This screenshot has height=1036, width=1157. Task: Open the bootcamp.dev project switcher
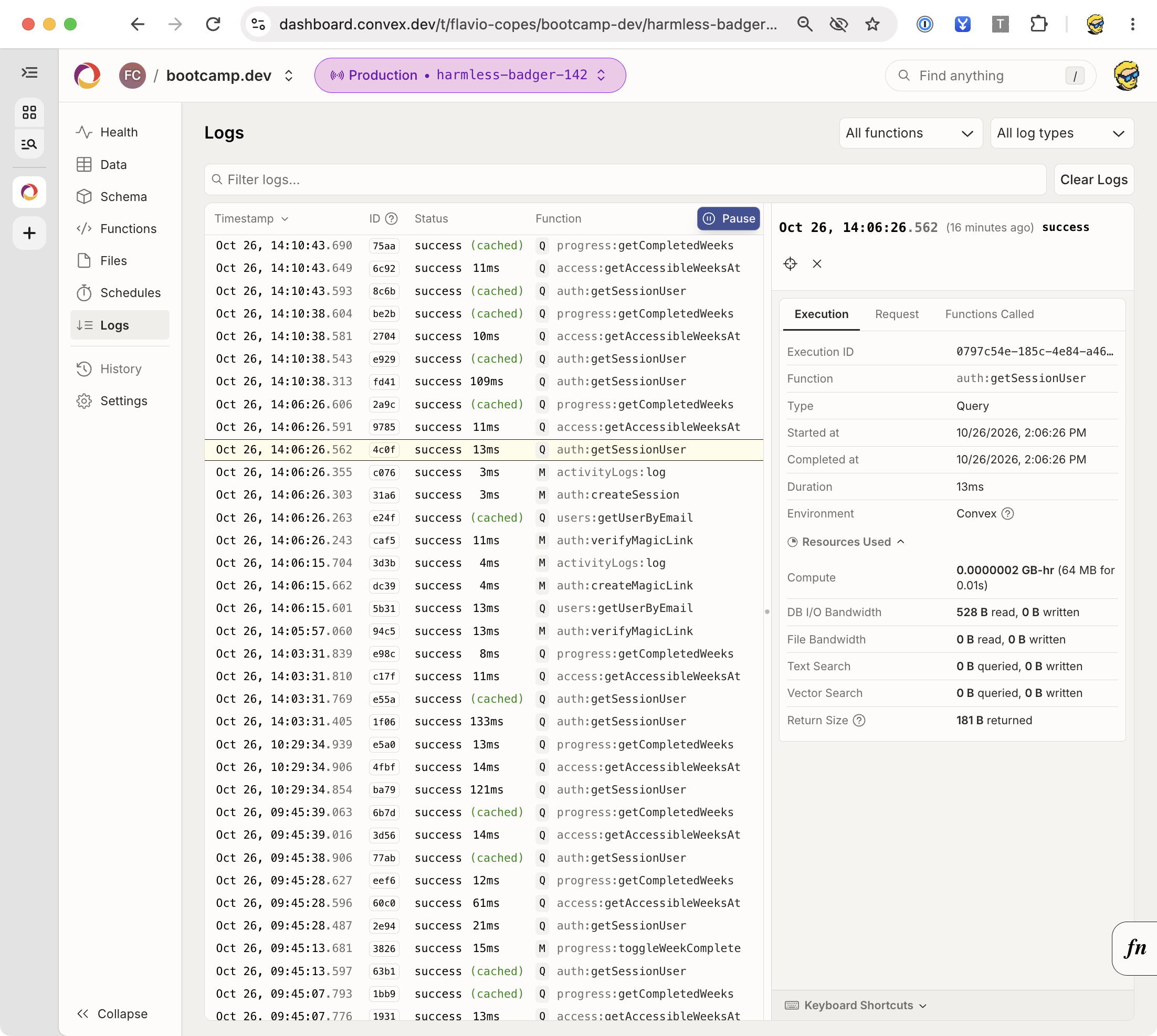[x=229, y=76]
